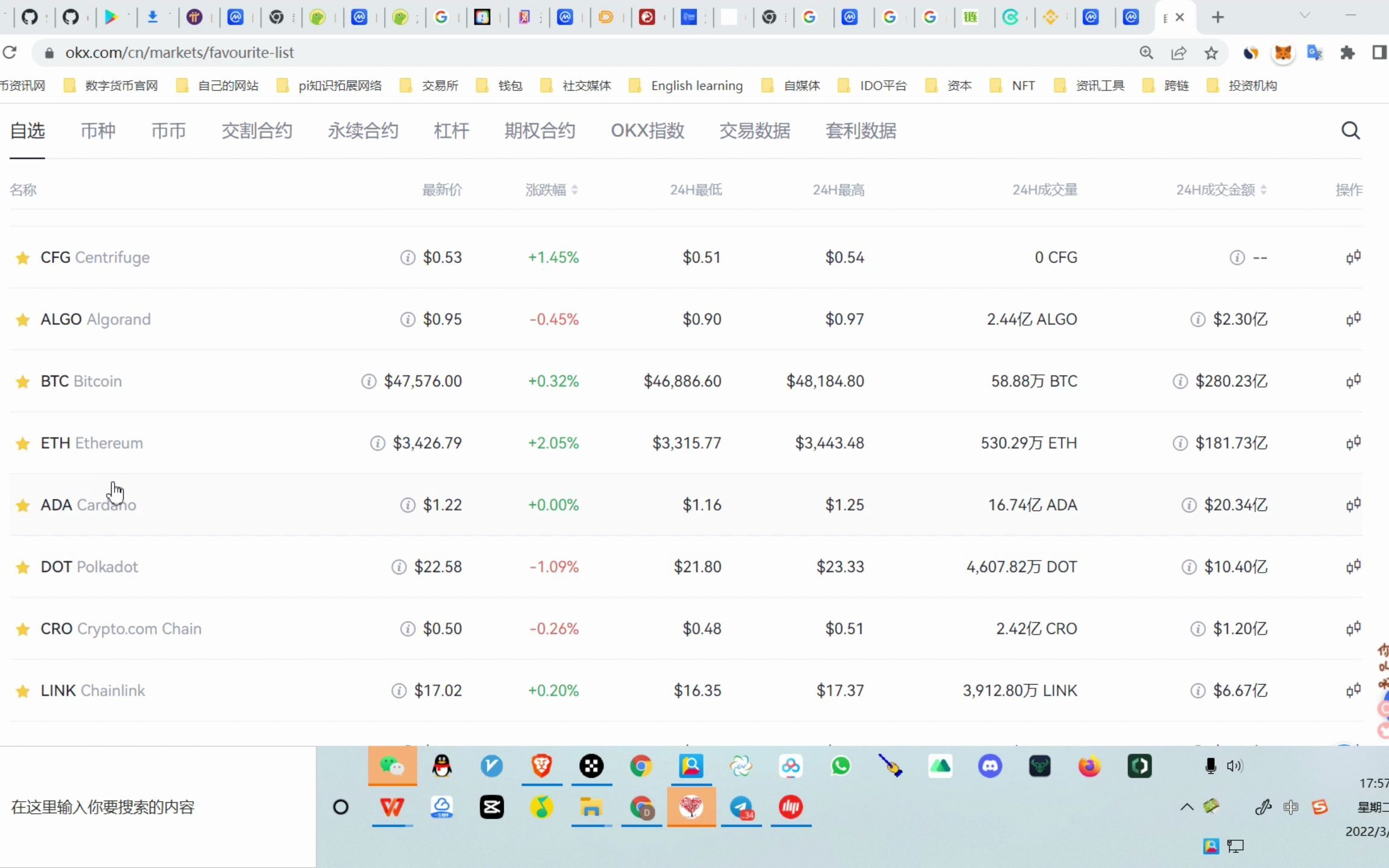This screenshot has width=1389, height=868.
Task: Sort by 24H成交金额 column arrows
Action: [1264, 190]
